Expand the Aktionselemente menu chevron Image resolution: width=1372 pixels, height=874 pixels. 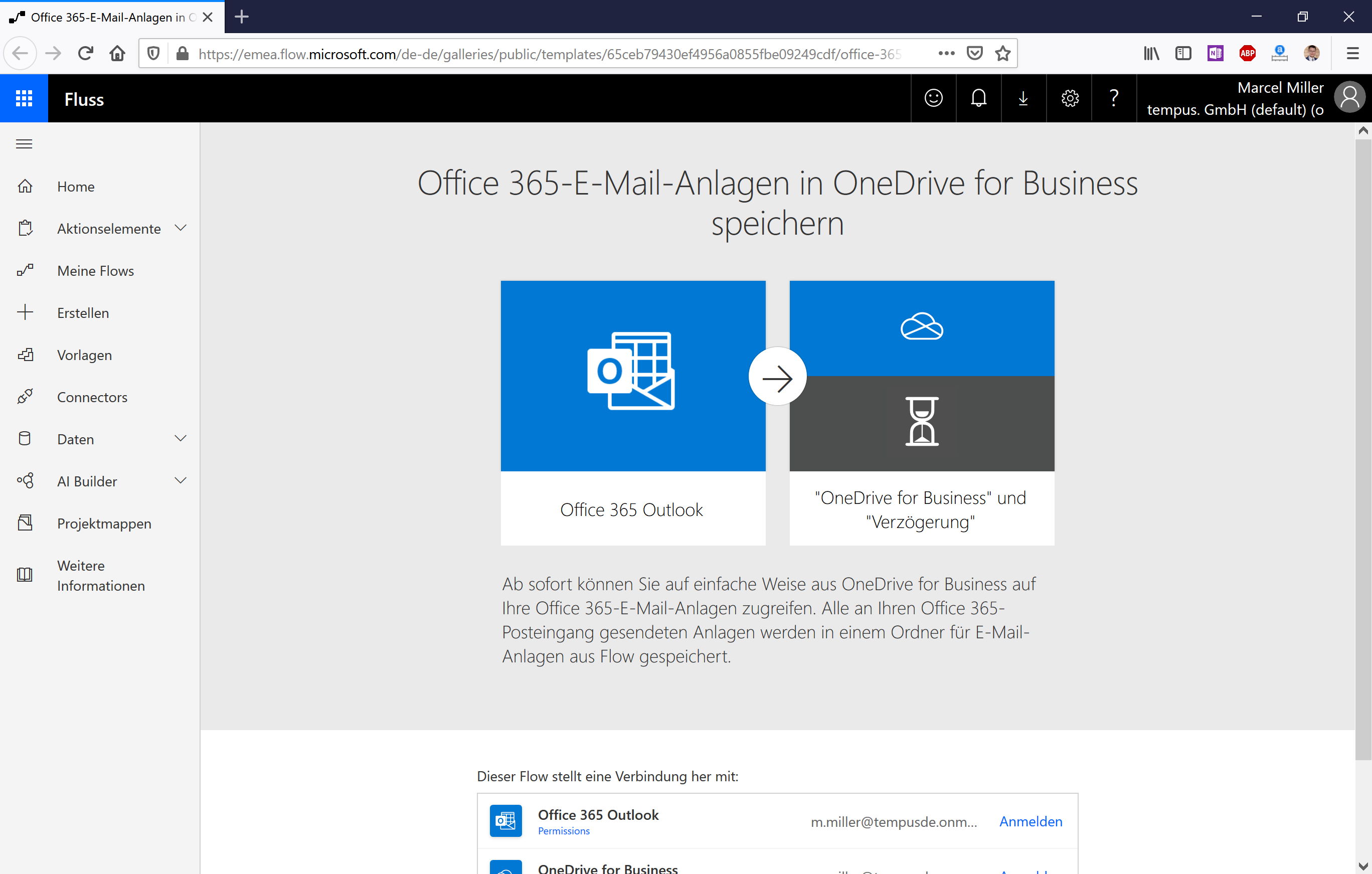pyautogui.click(x=181, y=228)
